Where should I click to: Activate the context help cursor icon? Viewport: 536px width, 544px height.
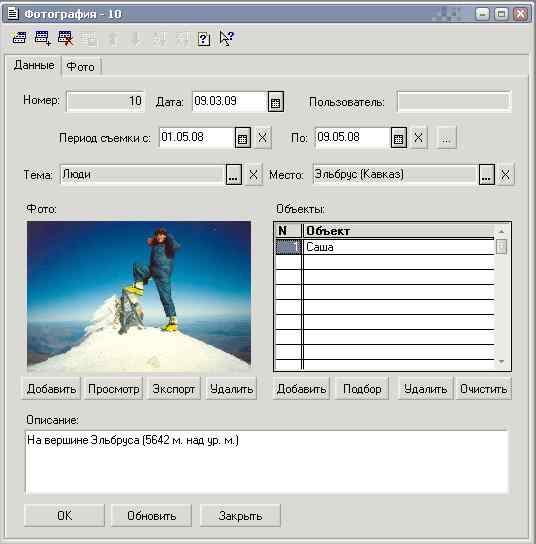pyautogui.click(x=227, y=38)
